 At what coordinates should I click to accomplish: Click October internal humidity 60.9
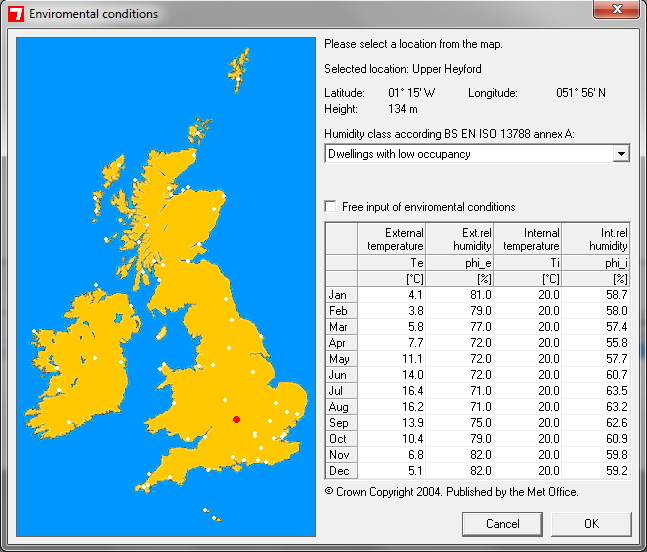coord(595,439)
